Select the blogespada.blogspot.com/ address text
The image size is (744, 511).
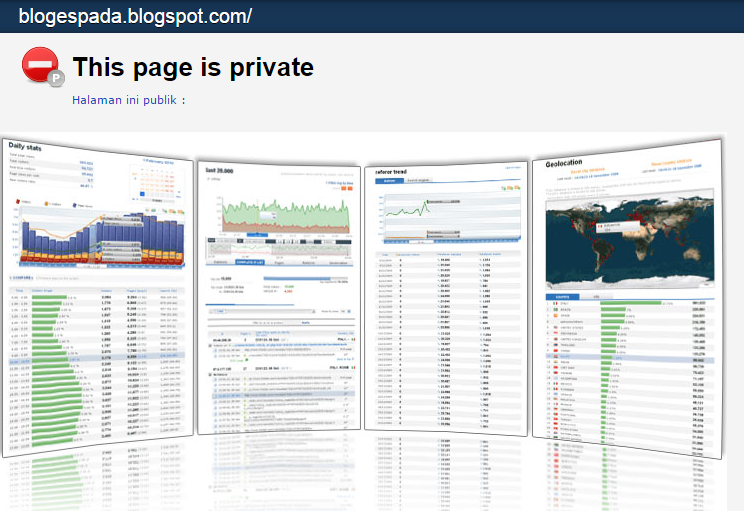point(135,16)
